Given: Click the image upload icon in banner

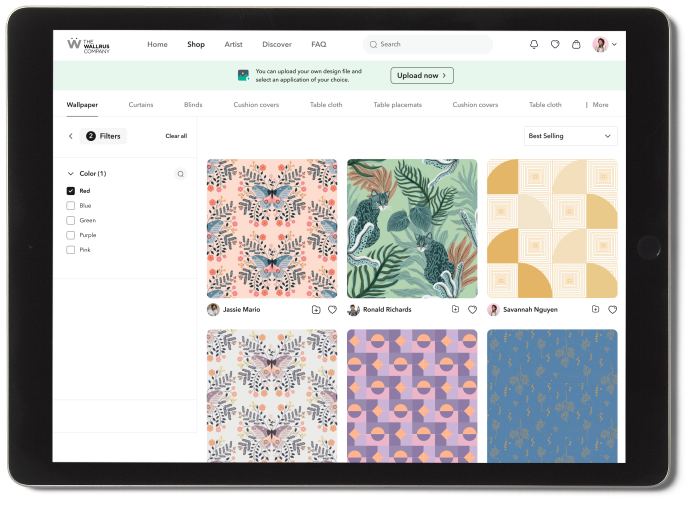Looking at the screenshot, I should coord(244,75).
